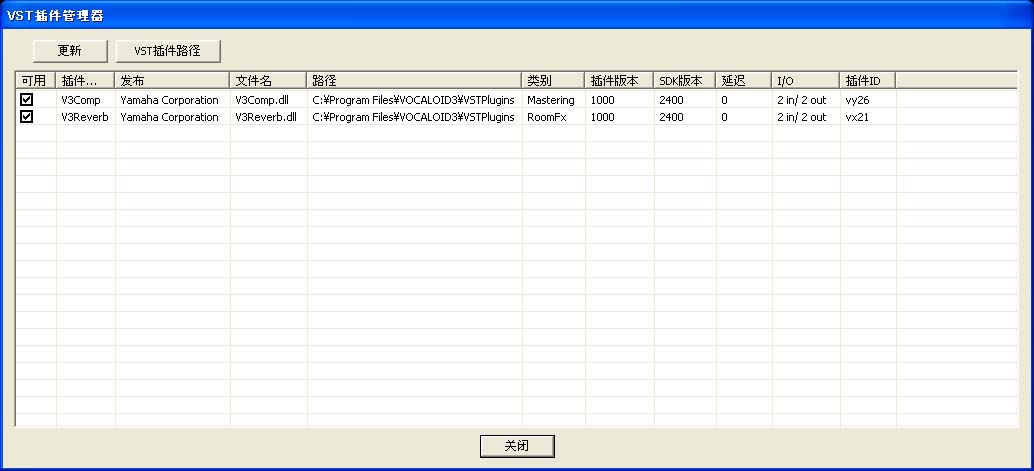
Task: Click the plugin ID vy26
Action: click(857, 100)
